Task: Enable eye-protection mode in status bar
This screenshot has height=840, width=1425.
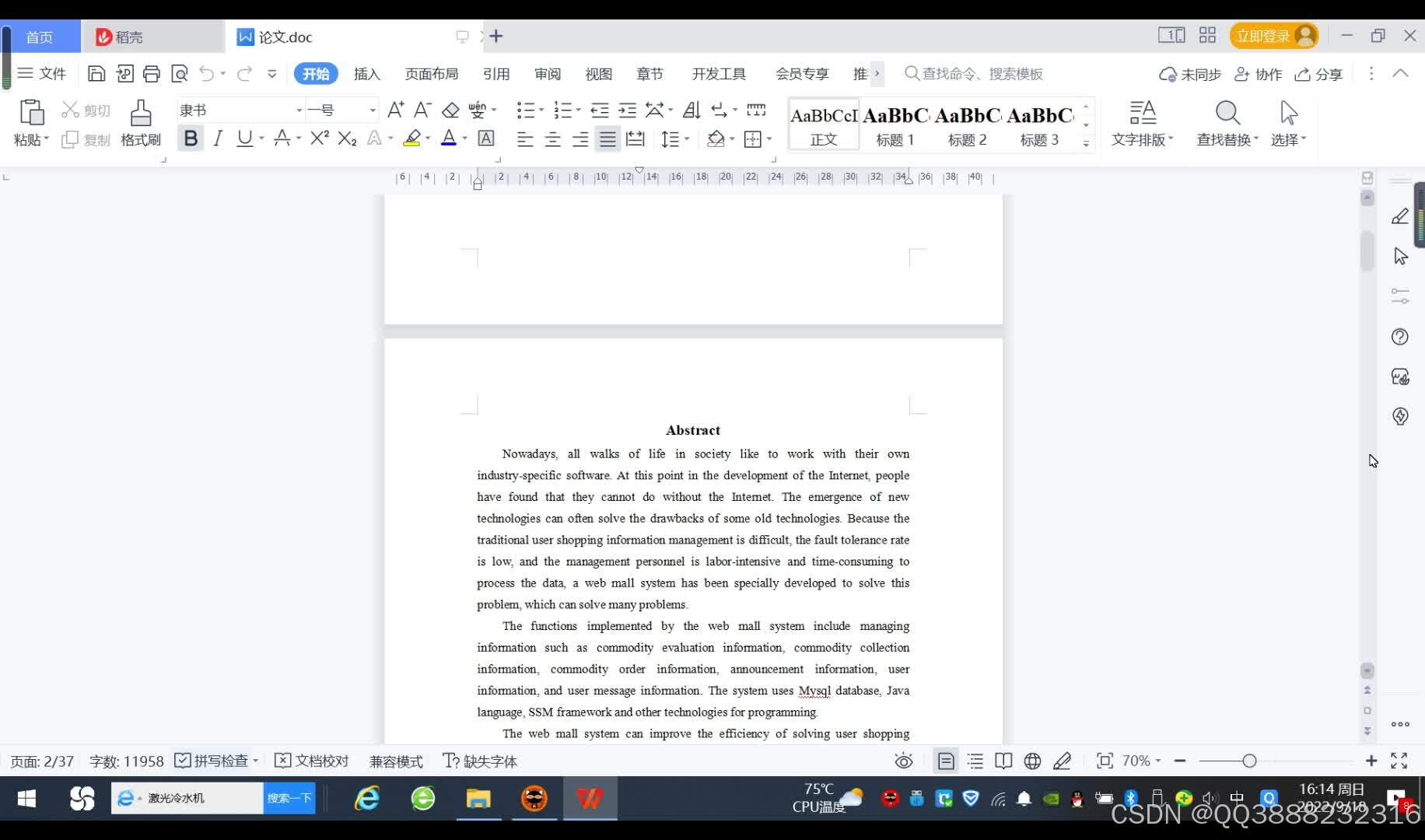Action: pos(902,761)
